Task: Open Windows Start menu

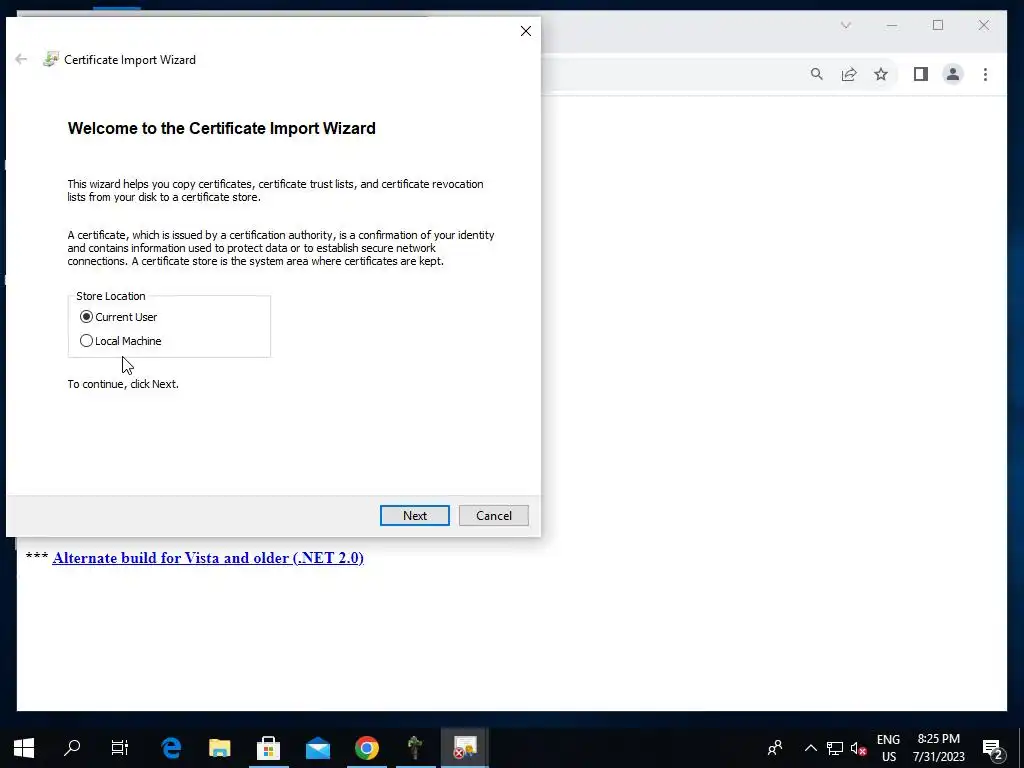Action: tap(24, 748)
